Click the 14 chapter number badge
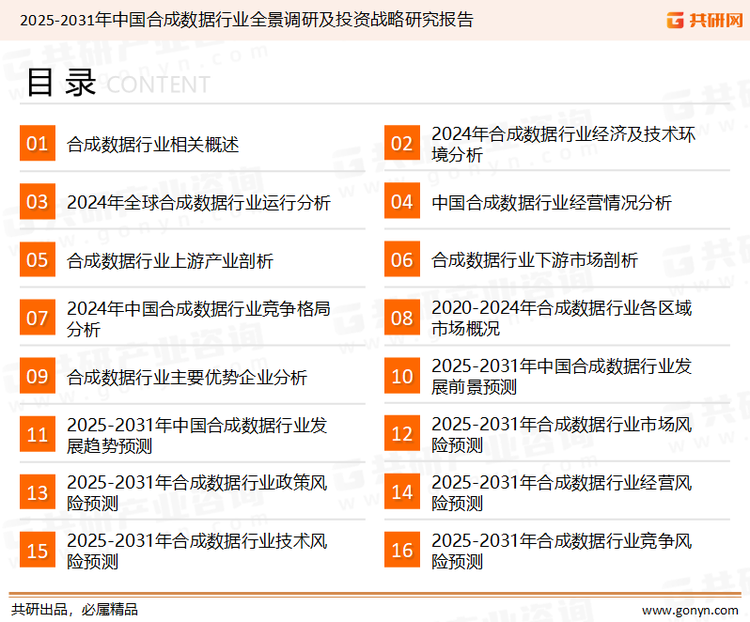 pos(402,493)
